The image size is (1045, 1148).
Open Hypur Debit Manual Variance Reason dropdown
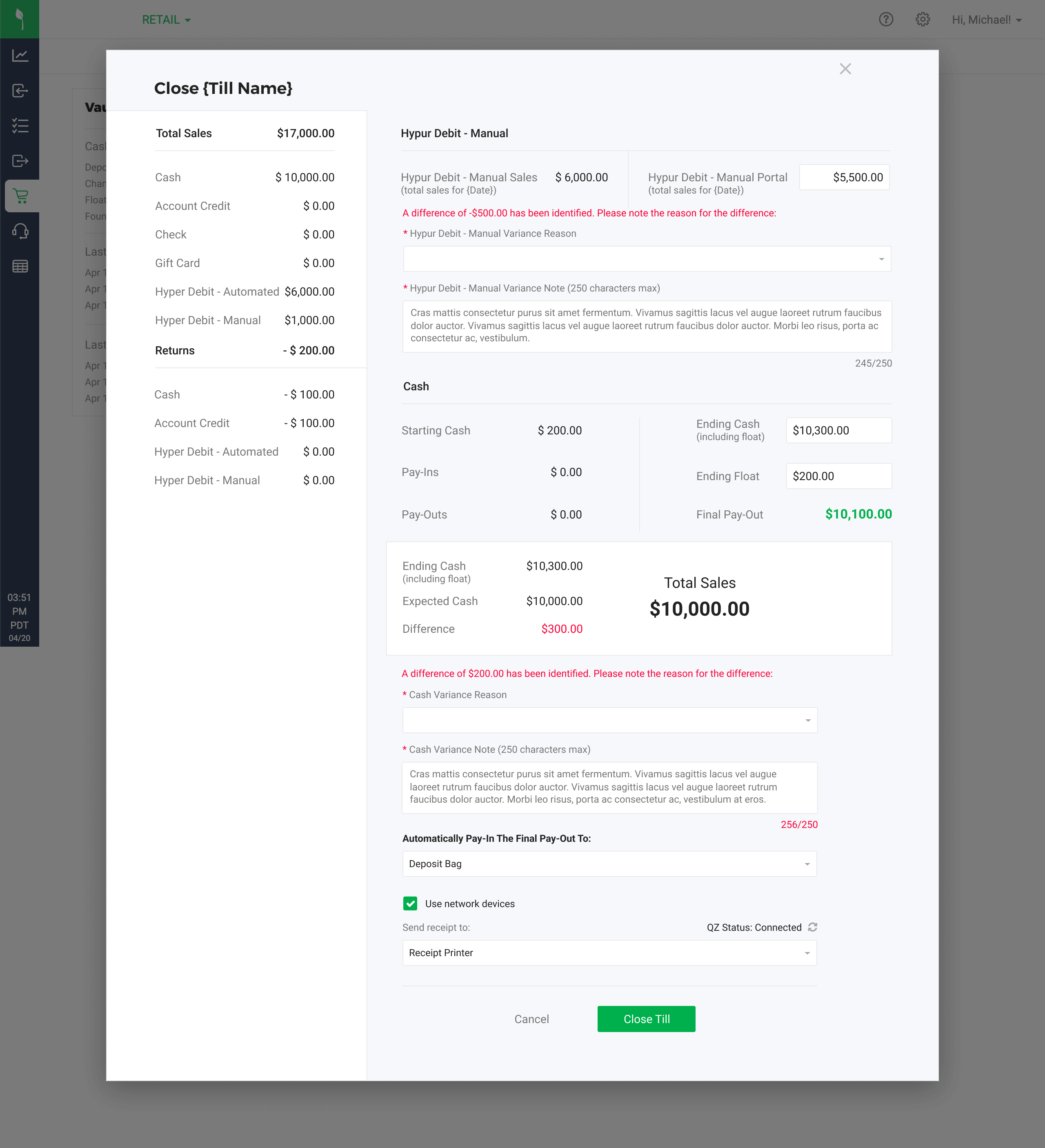646,259
